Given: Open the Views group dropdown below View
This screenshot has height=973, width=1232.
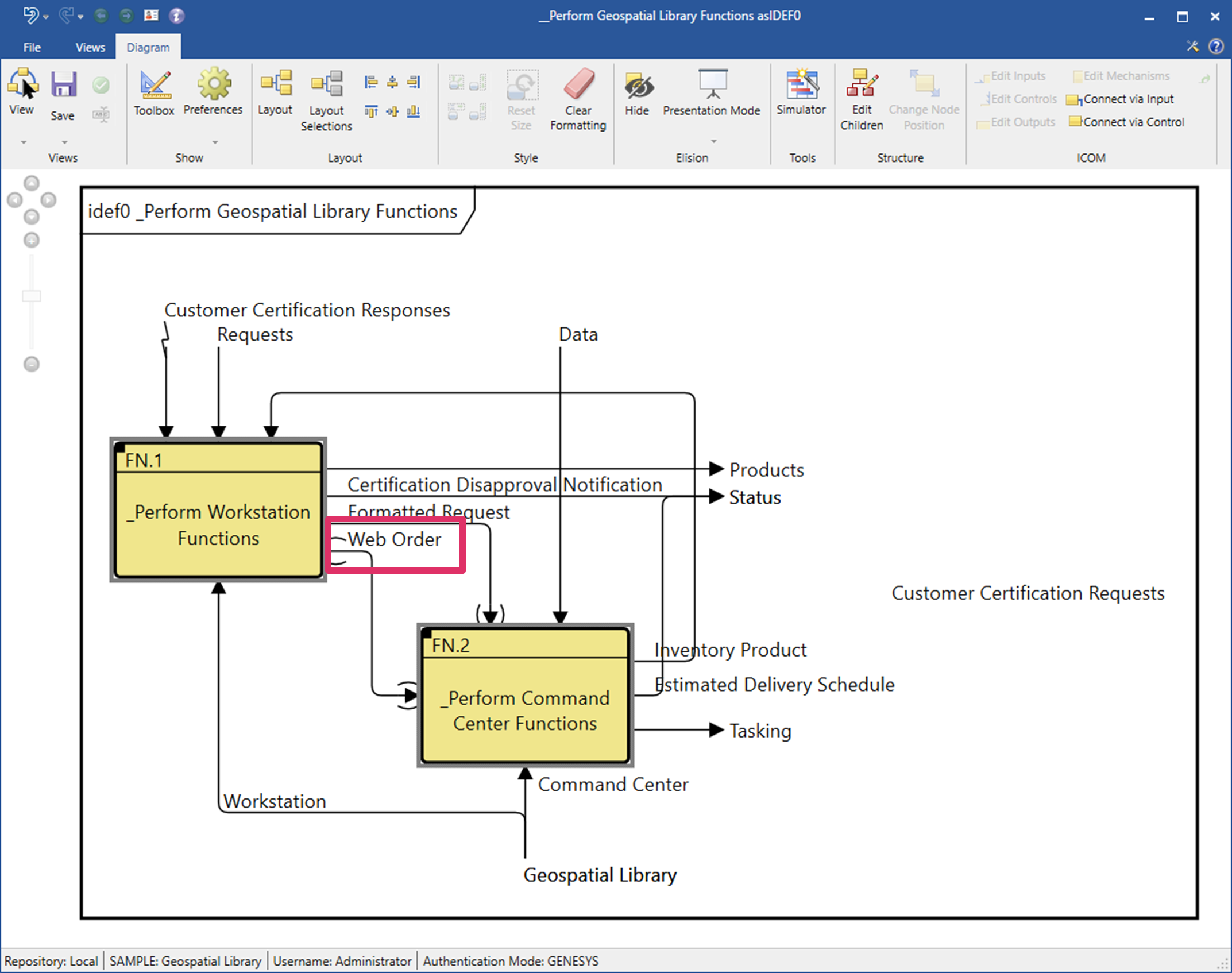Looking at the screenshot, I should point(23,142).
